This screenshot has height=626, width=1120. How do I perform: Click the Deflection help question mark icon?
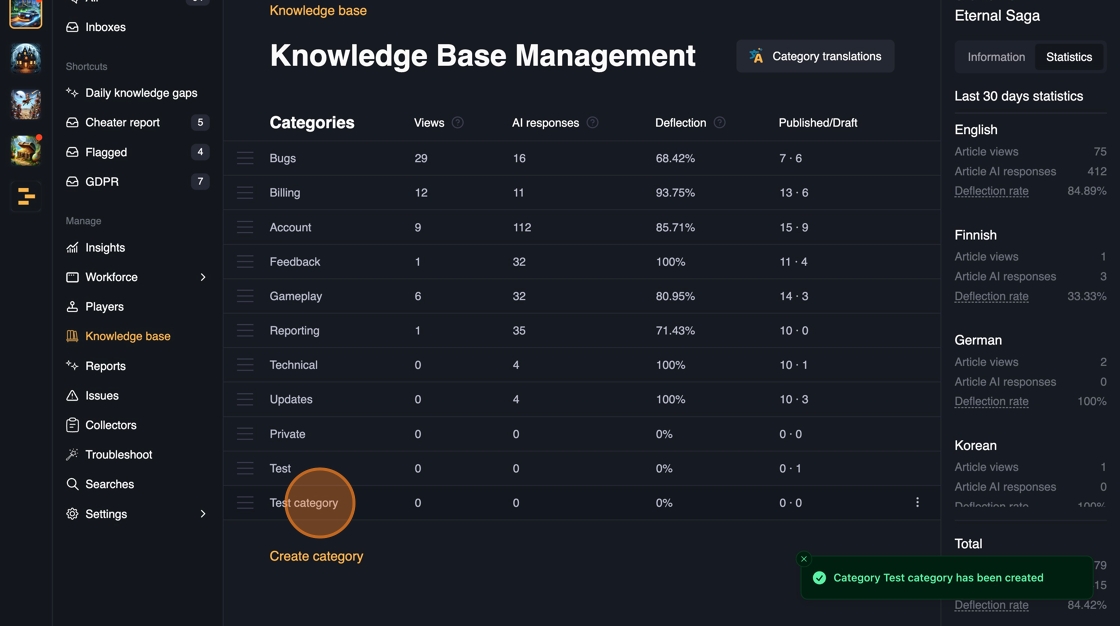pos(719,123)
